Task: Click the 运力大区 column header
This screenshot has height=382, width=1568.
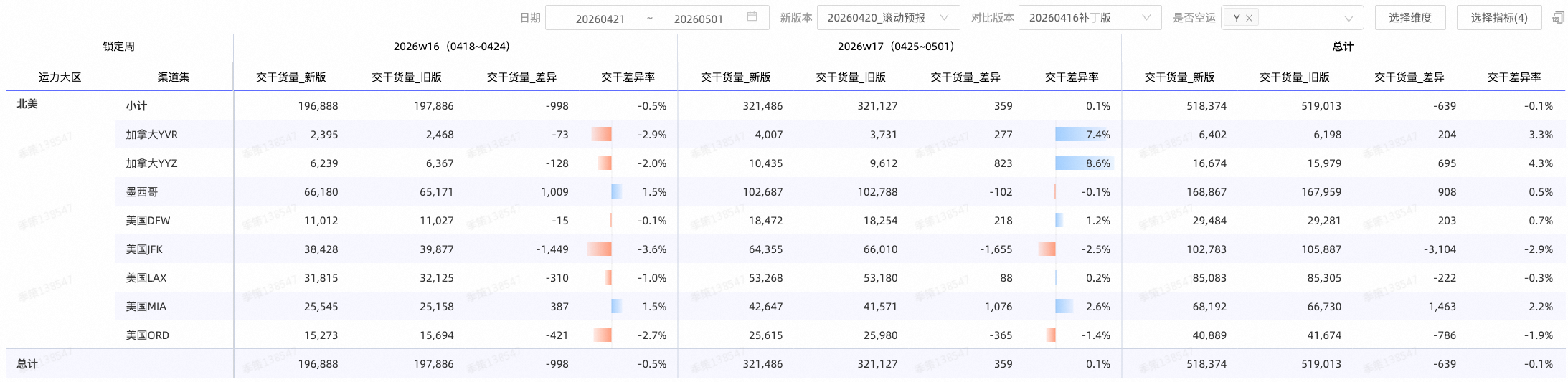Action: (x=60, y=77)
